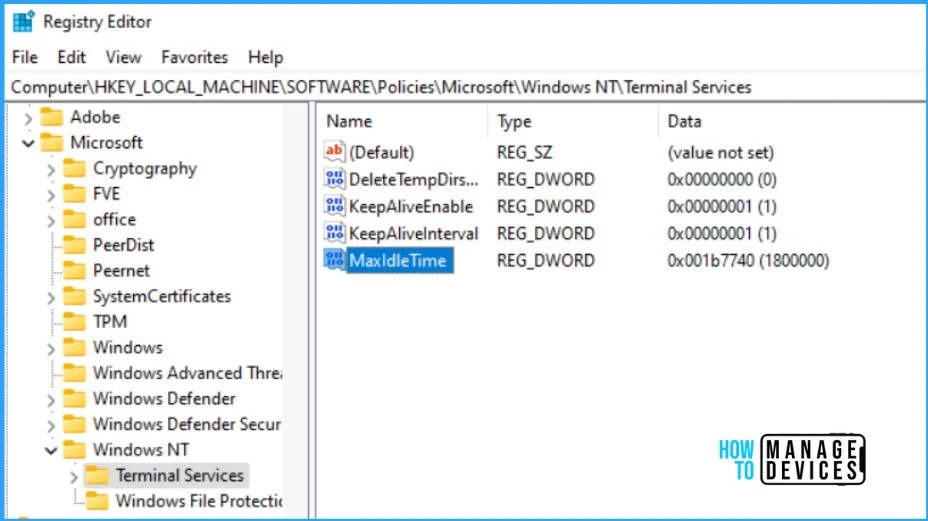Open the File menu
This screenshot has height=521, width=928.
tap(25, 57)
